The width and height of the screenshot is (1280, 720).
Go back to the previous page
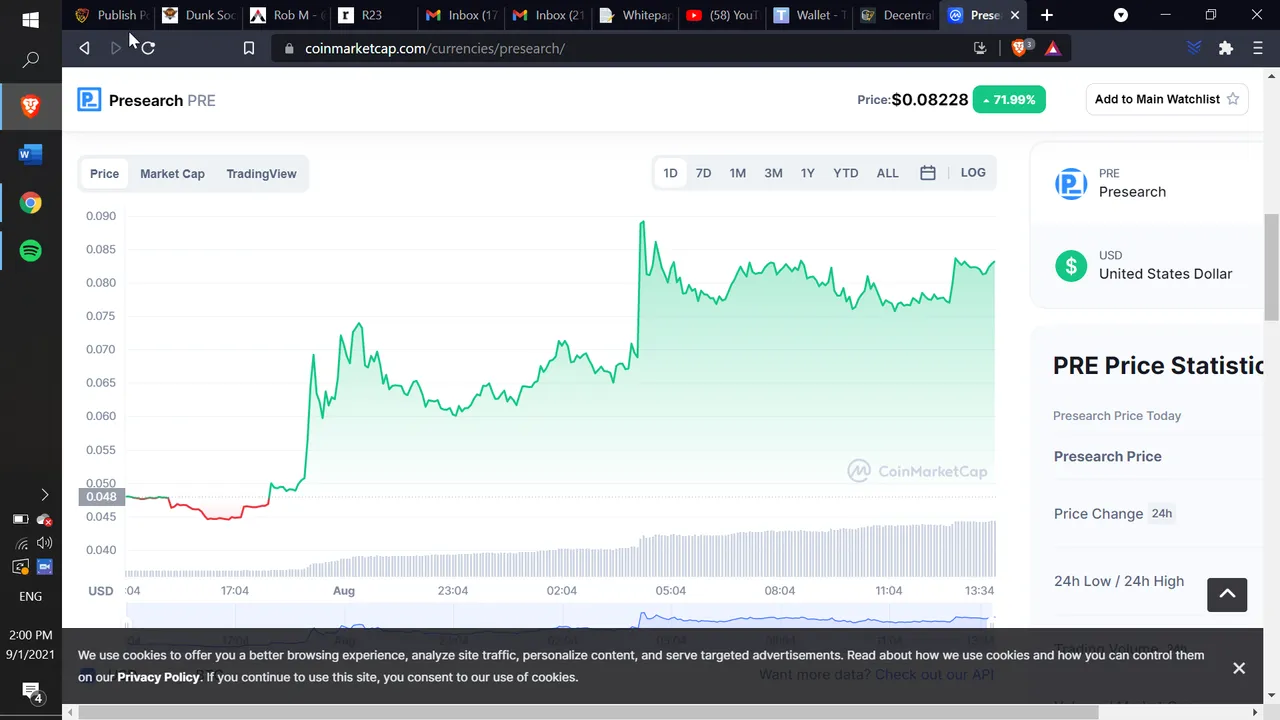coord(84,48)
